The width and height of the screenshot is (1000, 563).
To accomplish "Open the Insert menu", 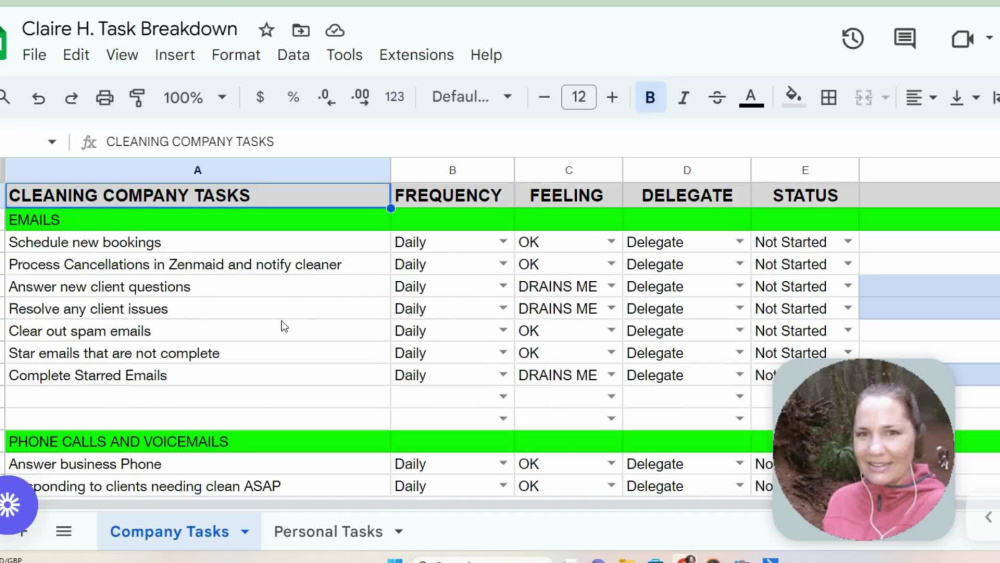I will (x=175, y=55).
